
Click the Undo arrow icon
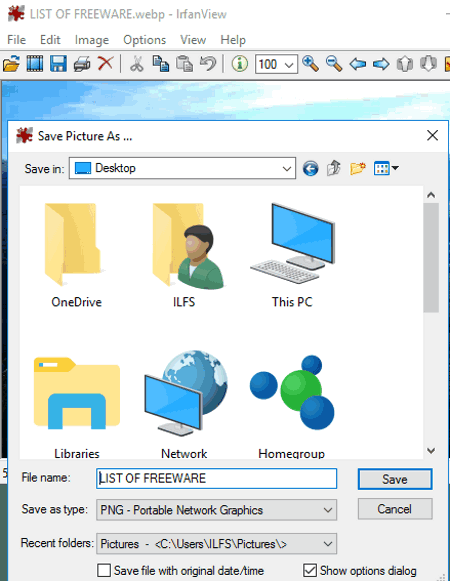pos(208,64)
